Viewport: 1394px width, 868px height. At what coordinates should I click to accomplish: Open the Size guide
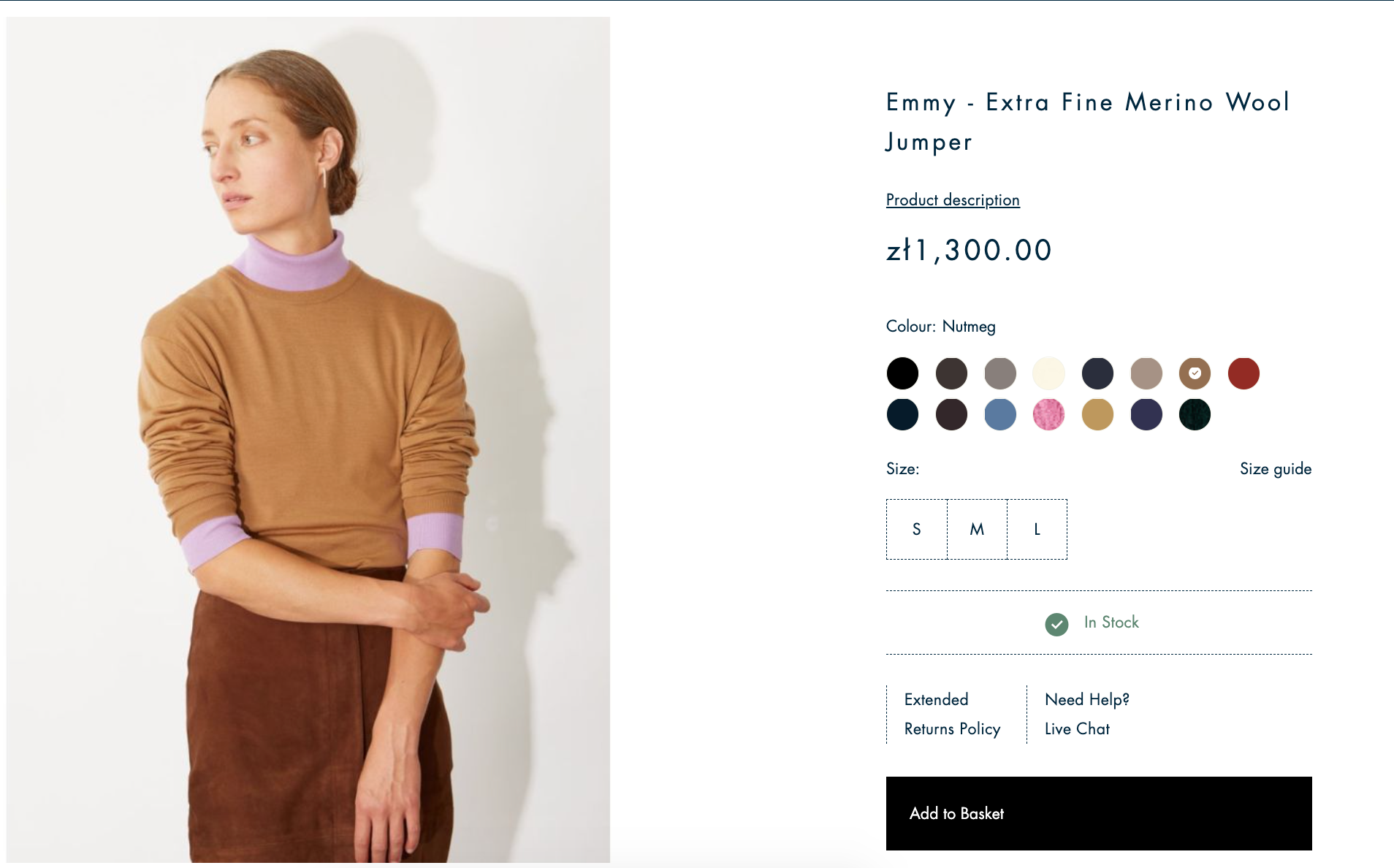[x=1275, y=469]
